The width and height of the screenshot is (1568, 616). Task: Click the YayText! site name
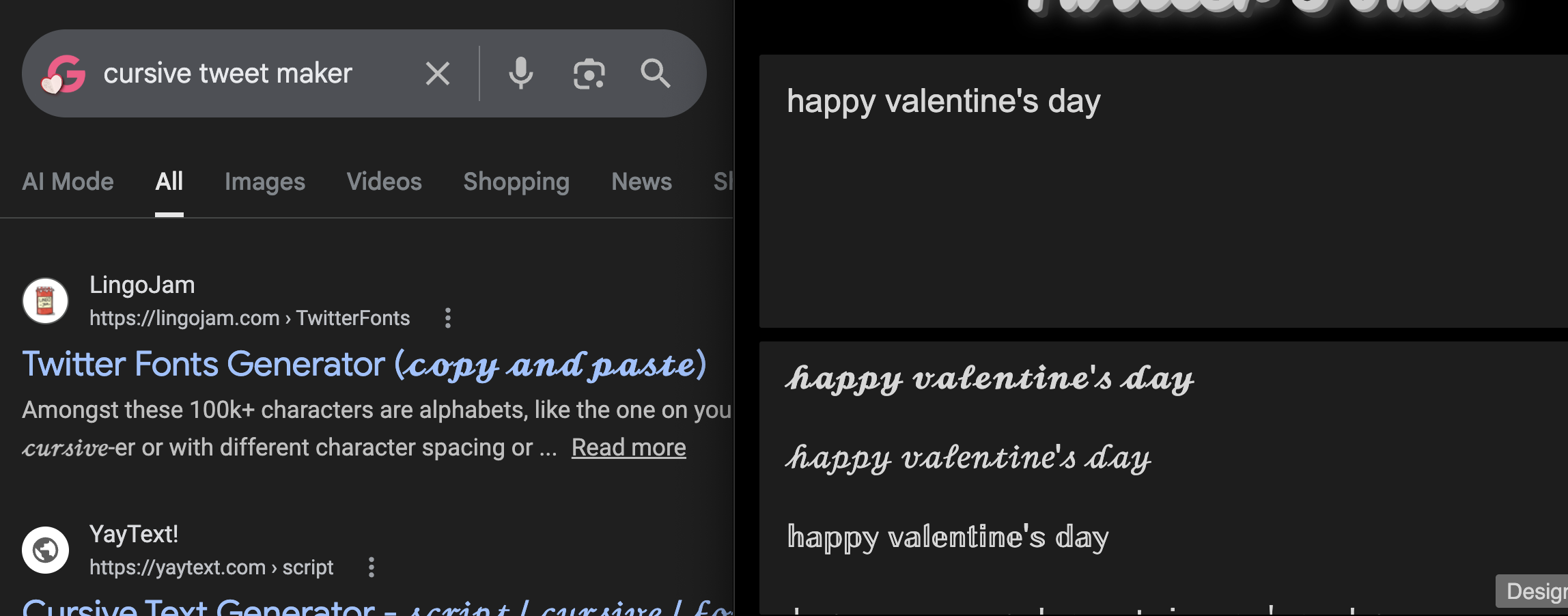(134, 534)
